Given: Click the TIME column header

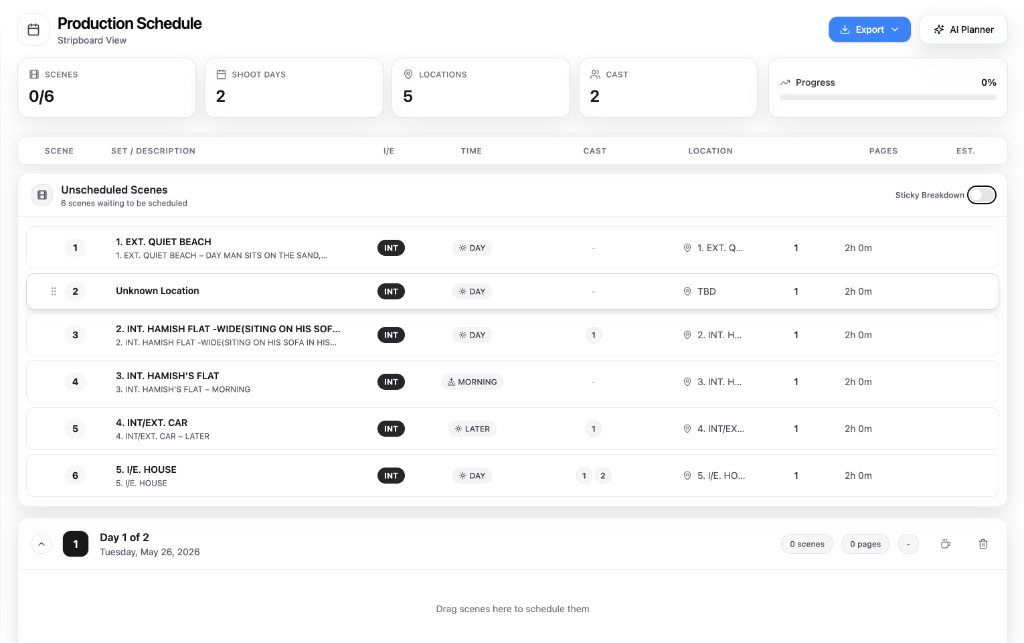Looking at the screenshot, I should (x=471, y=151).
